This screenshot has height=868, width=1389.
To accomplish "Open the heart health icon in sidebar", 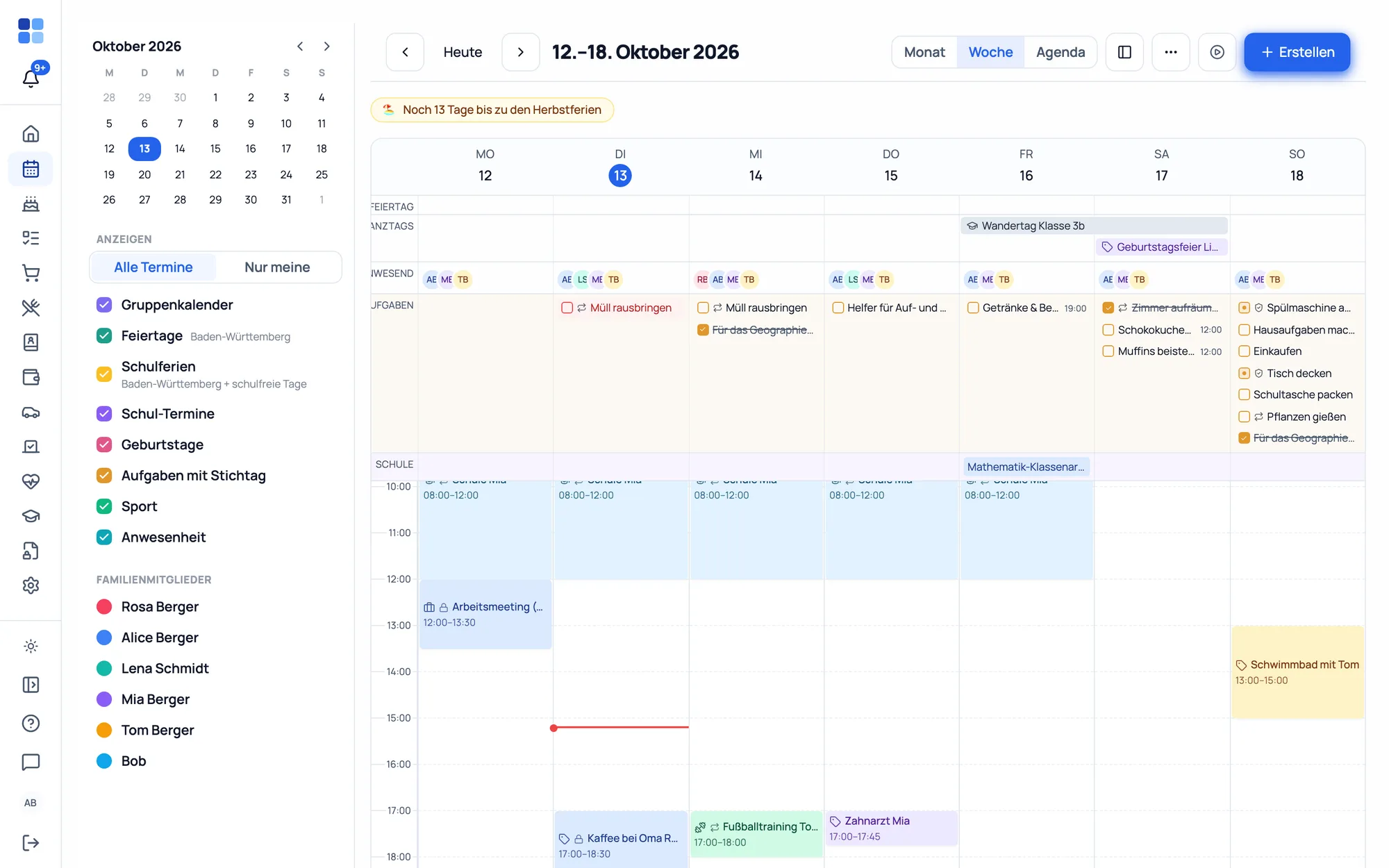I will pyautogui.click(x=31, y=481).
